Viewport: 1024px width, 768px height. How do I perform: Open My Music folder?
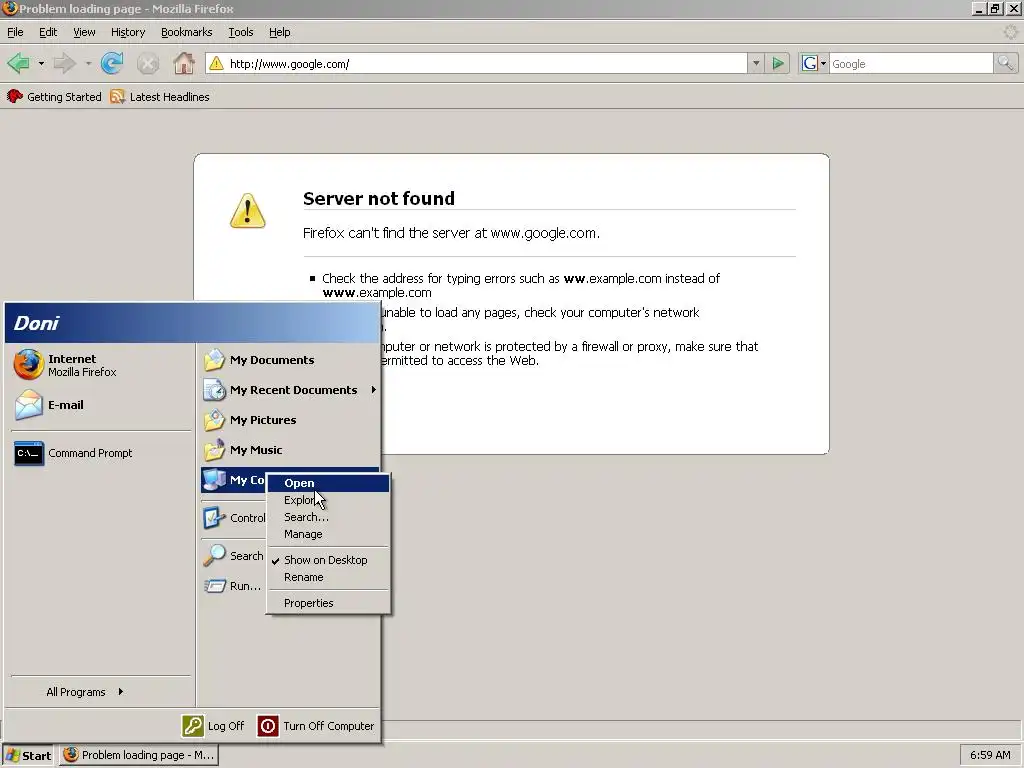click(290, 450)
